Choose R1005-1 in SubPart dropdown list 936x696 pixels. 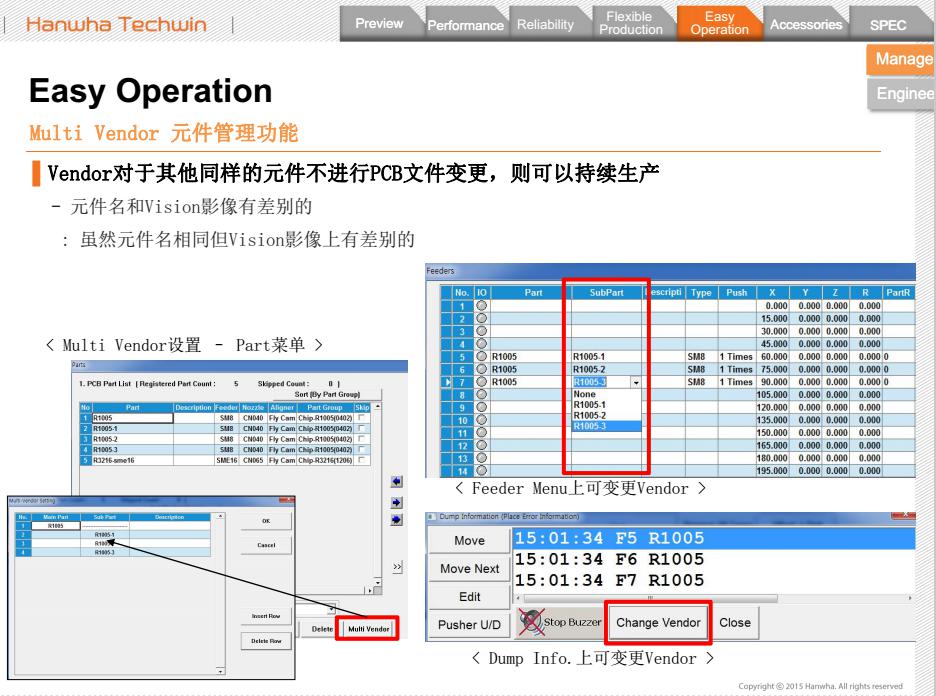[x=606, y=405]
